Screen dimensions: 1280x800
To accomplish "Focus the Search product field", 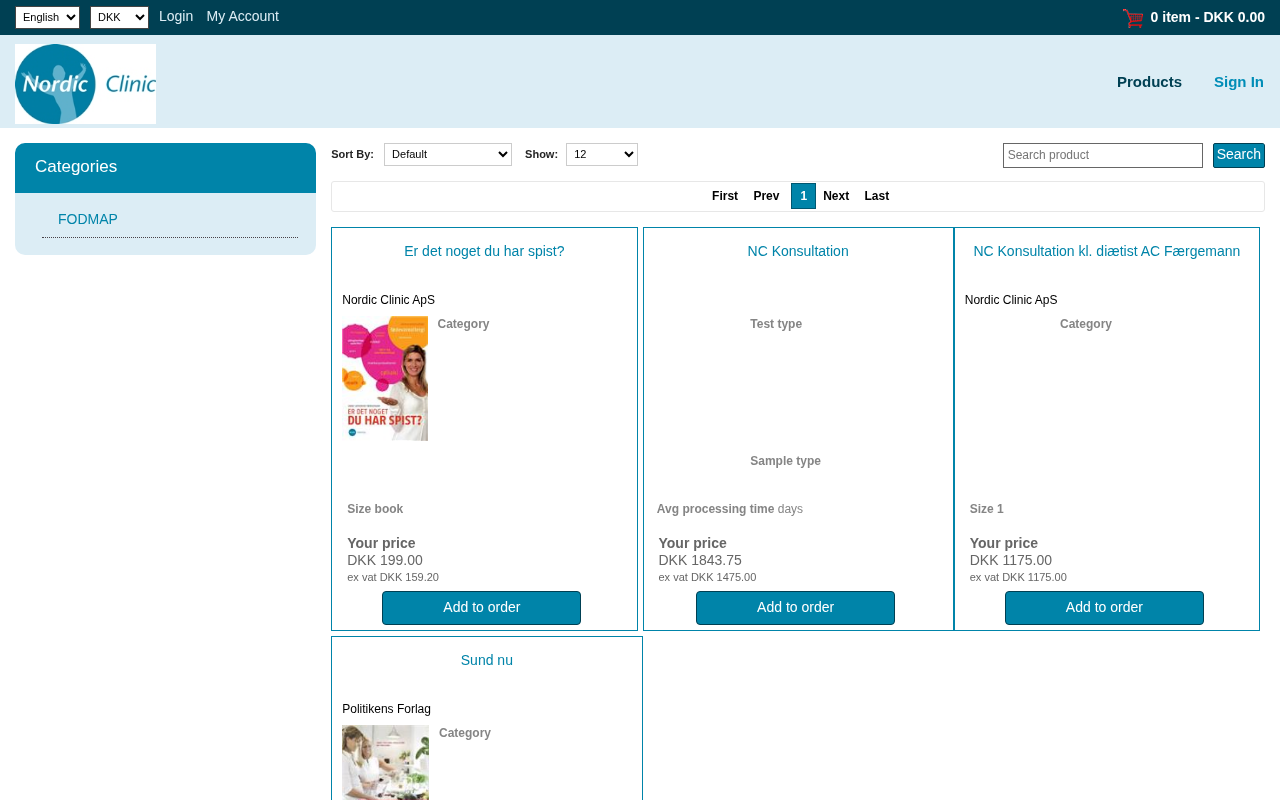I will point(1103,155).
